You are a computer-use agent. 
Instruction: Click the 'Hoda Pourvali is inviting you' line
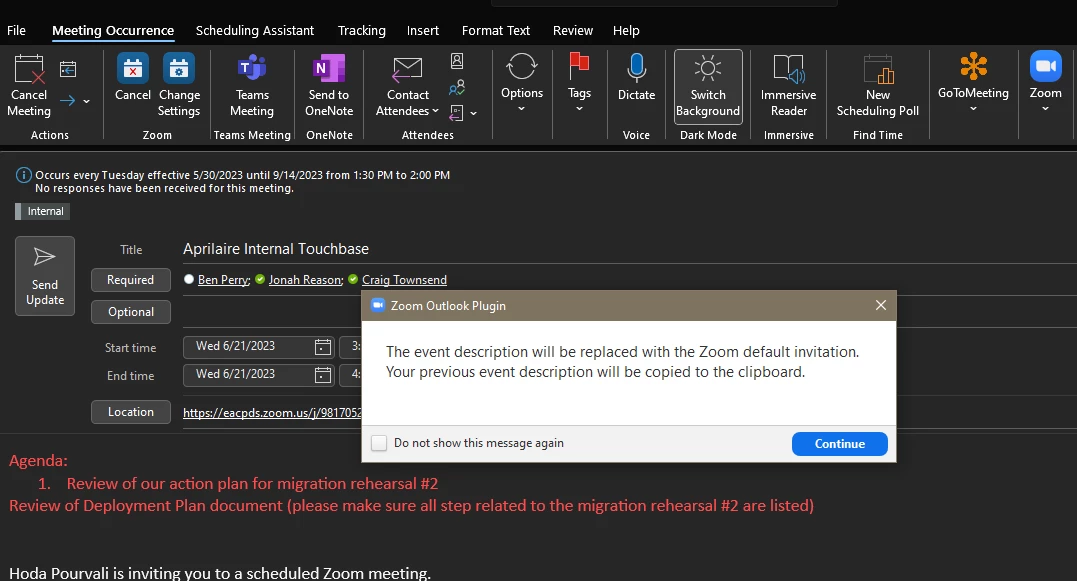coord(220,573)
